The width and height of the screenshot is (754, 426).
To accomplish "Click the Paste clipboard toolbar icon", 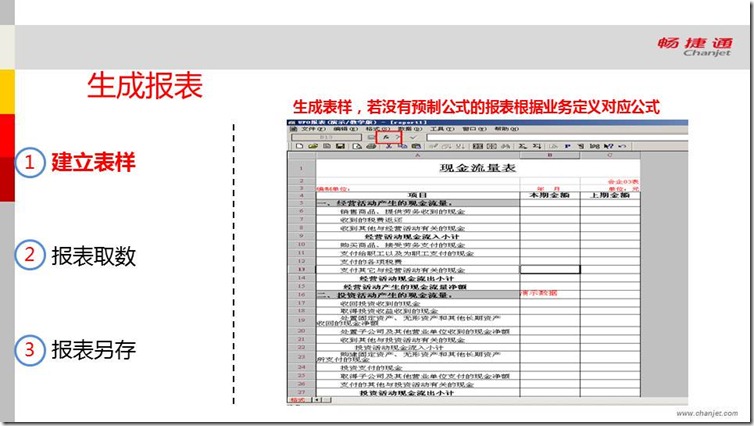I will pos(416,146).
